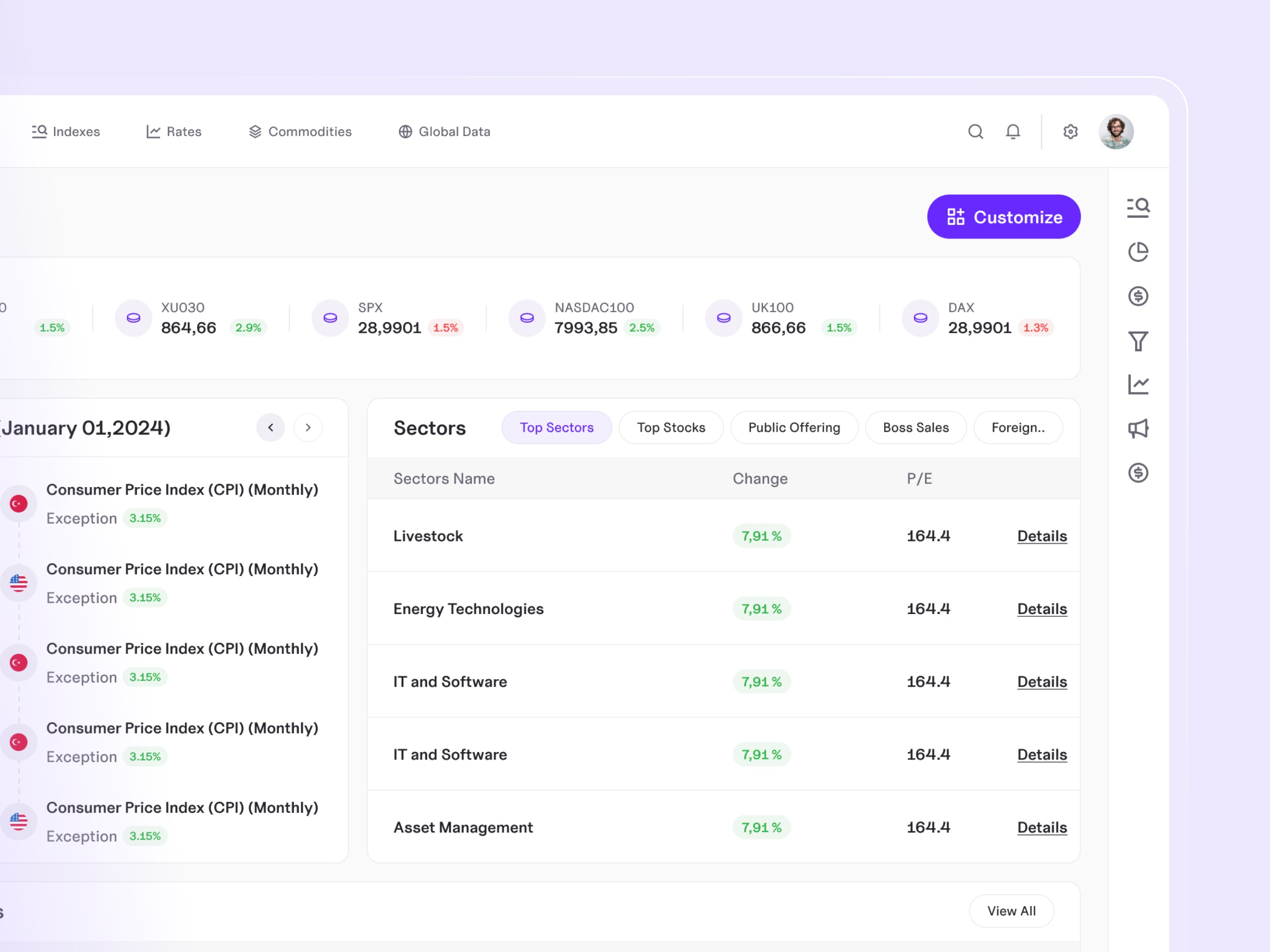This screenshot has height=952, width=1270.
Task: Click the sidebar search-list icon
Action: pyautogui.click(x=1138, y=207)
